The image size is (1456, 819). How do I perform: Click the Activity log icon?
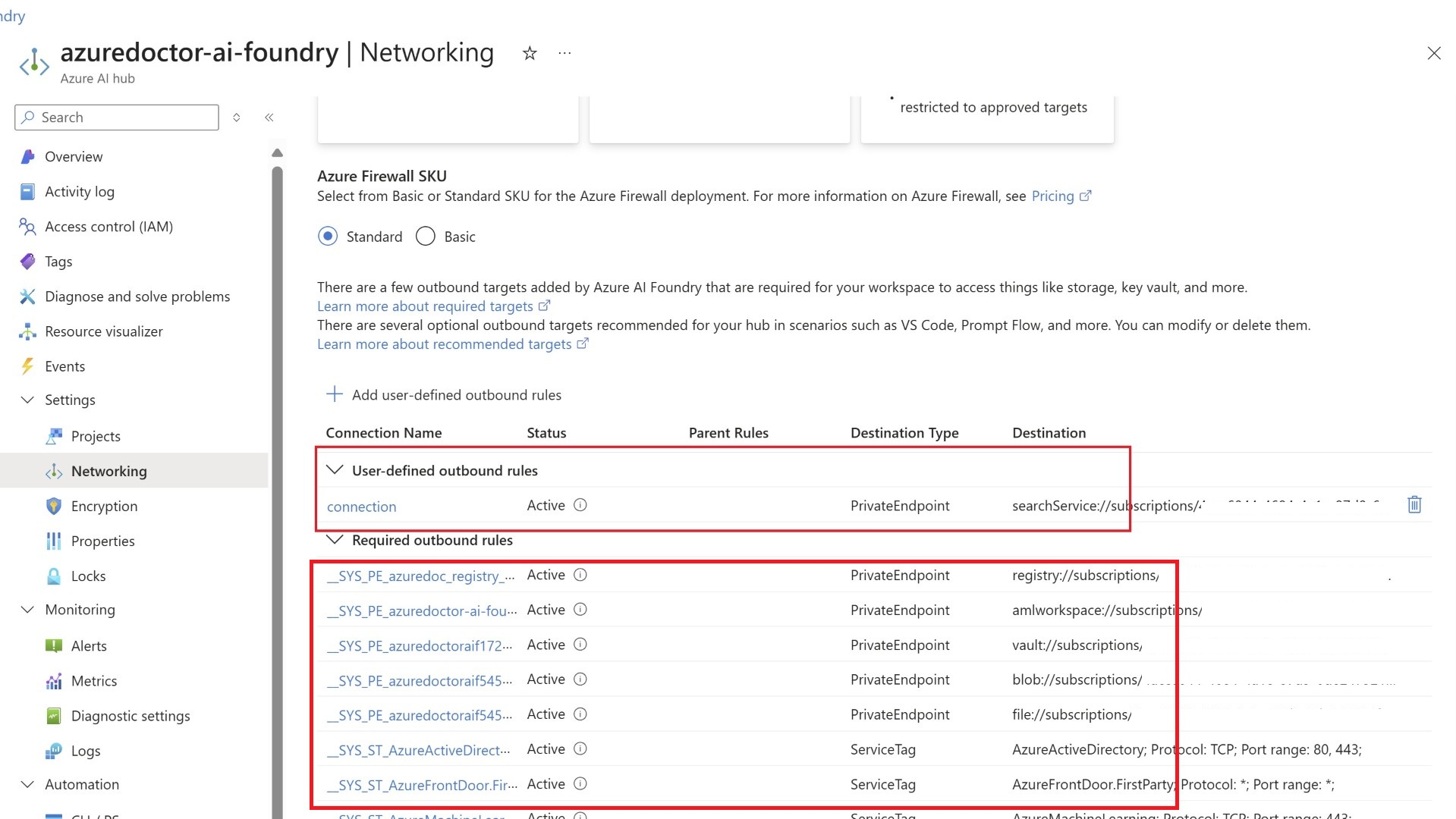(27, 192)
